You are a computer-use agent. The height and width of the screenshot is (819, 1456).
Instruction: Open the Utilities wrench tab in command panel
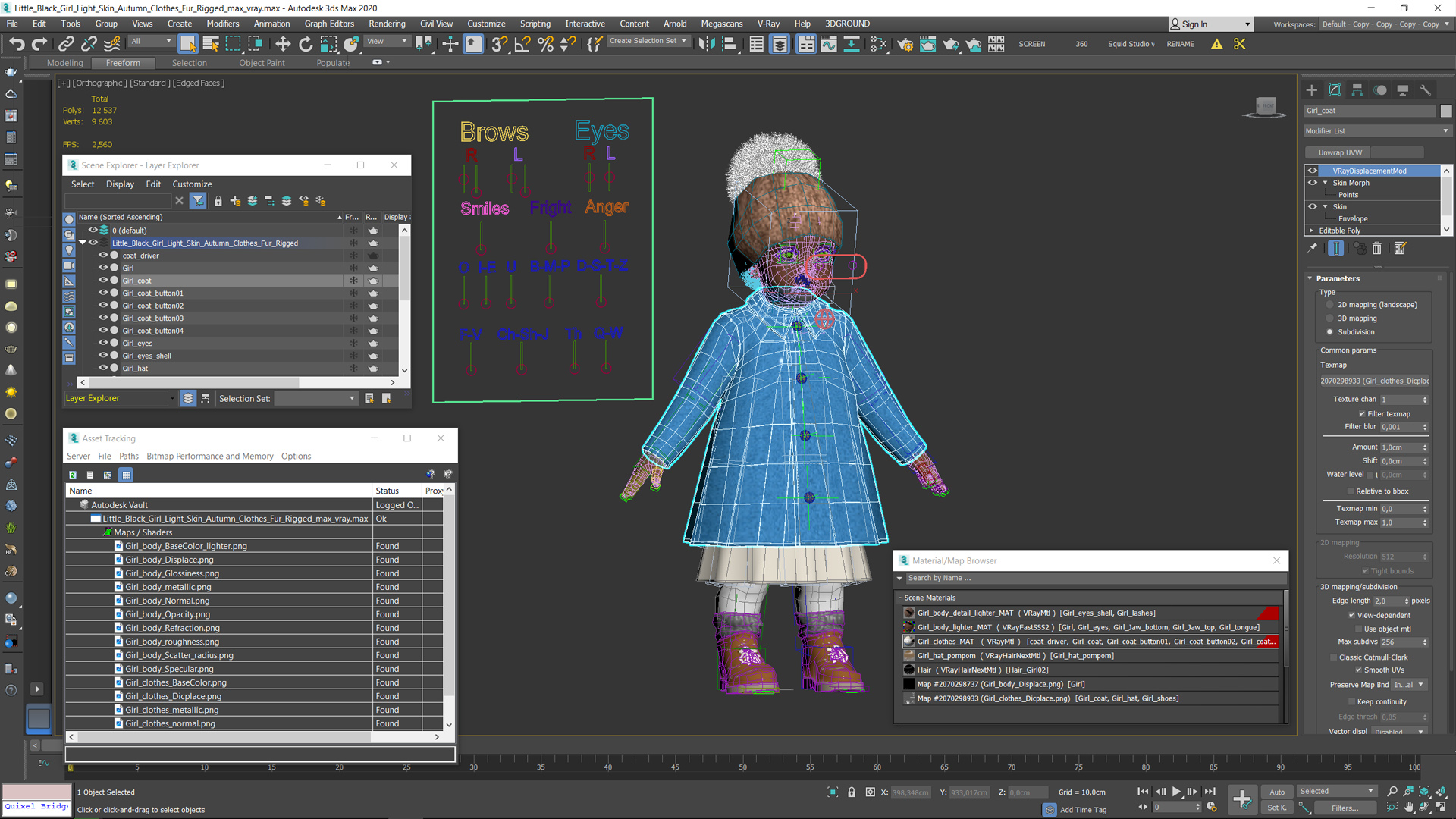tap(1426, 89)
